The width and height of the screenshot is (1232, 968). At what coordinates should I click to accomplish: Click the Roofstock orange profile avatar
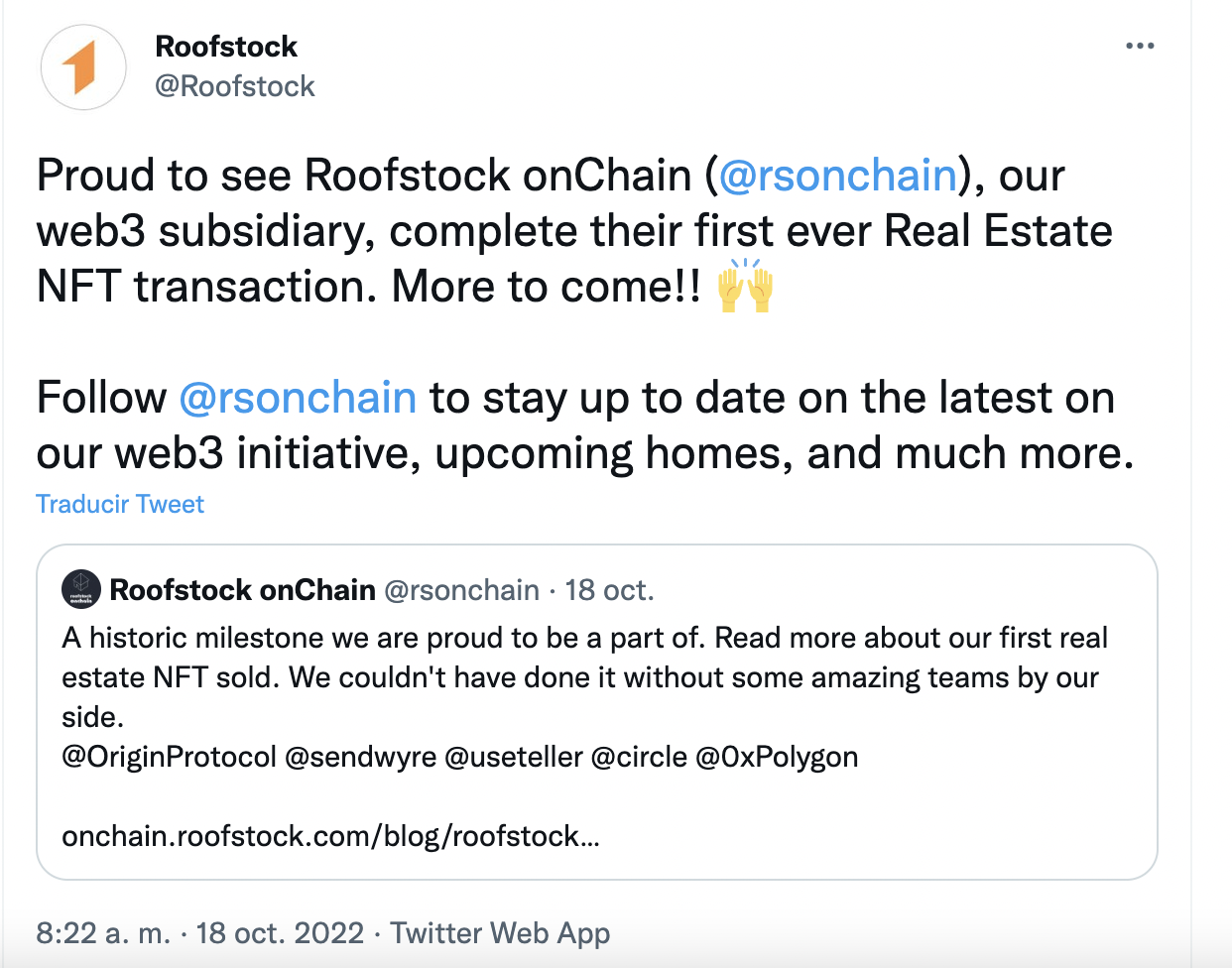83,67
